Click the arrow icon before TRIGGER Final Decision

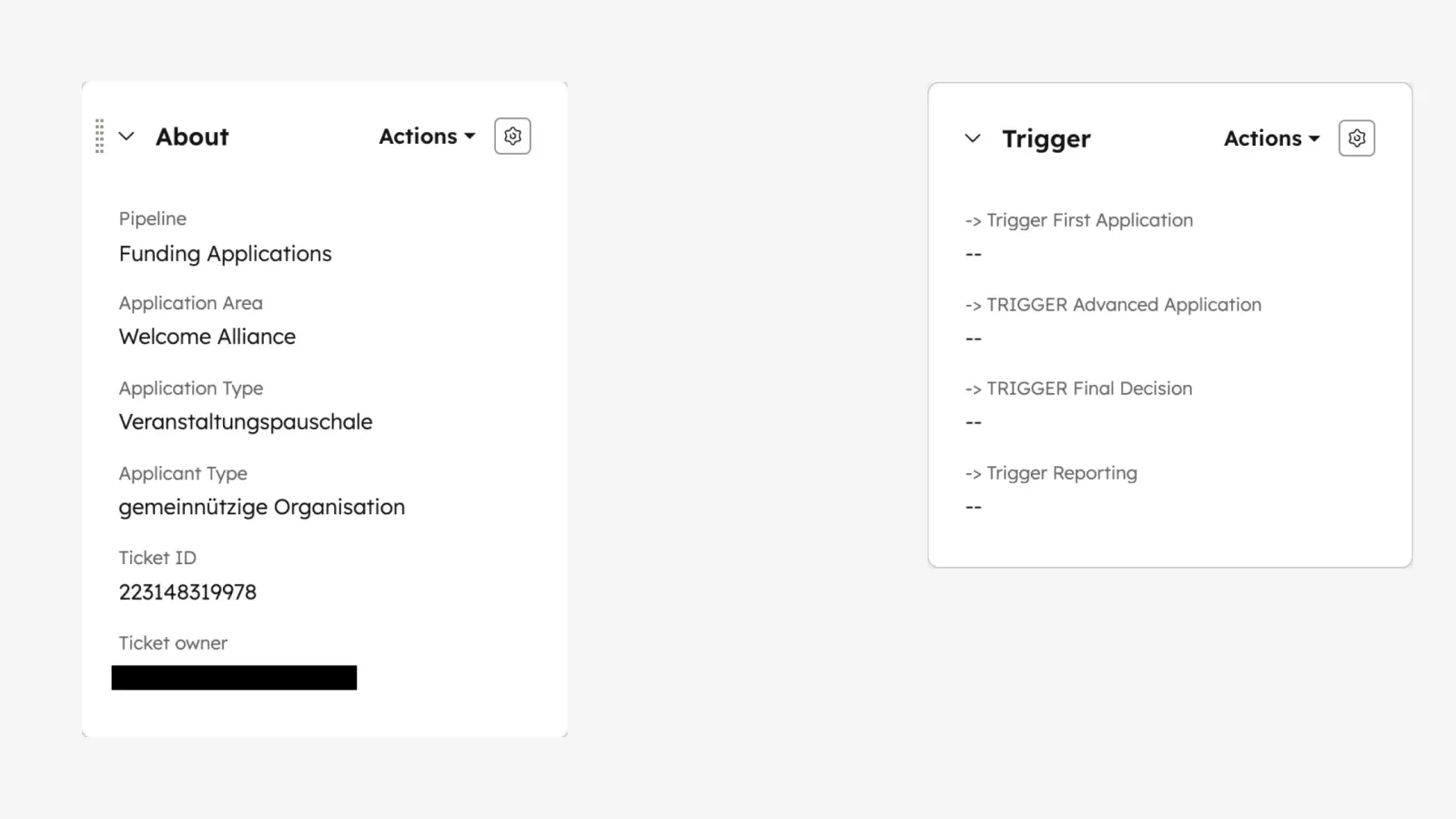973,388
